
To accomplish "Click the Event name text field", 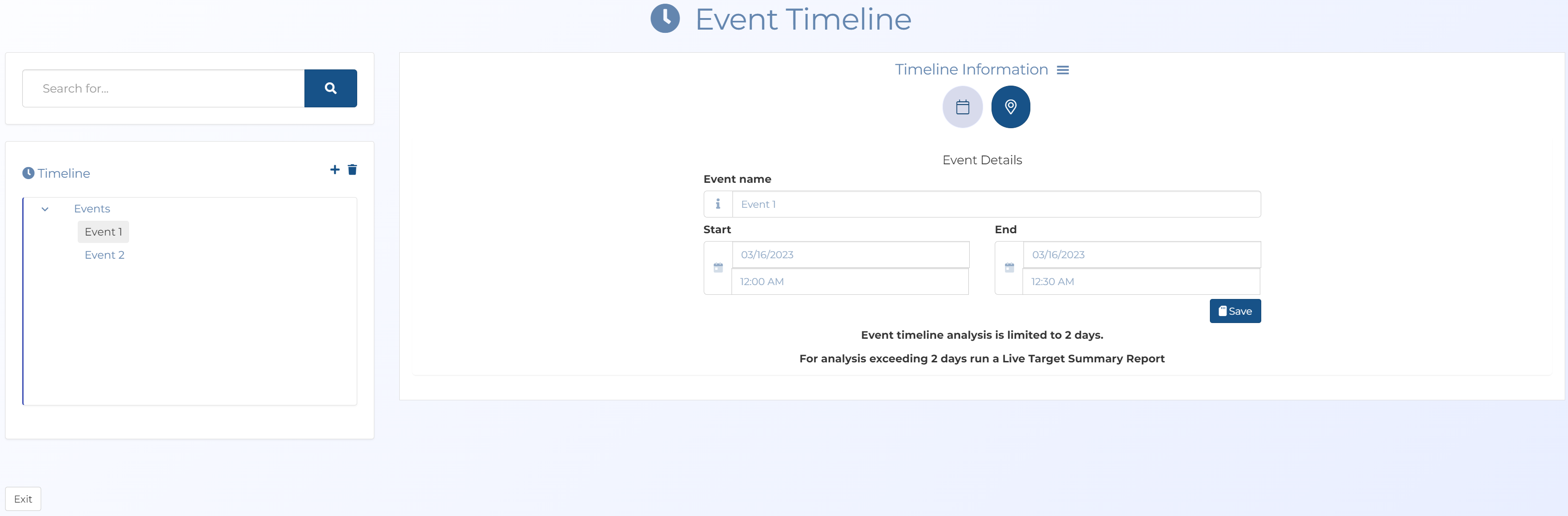I will tap(996, 205).
